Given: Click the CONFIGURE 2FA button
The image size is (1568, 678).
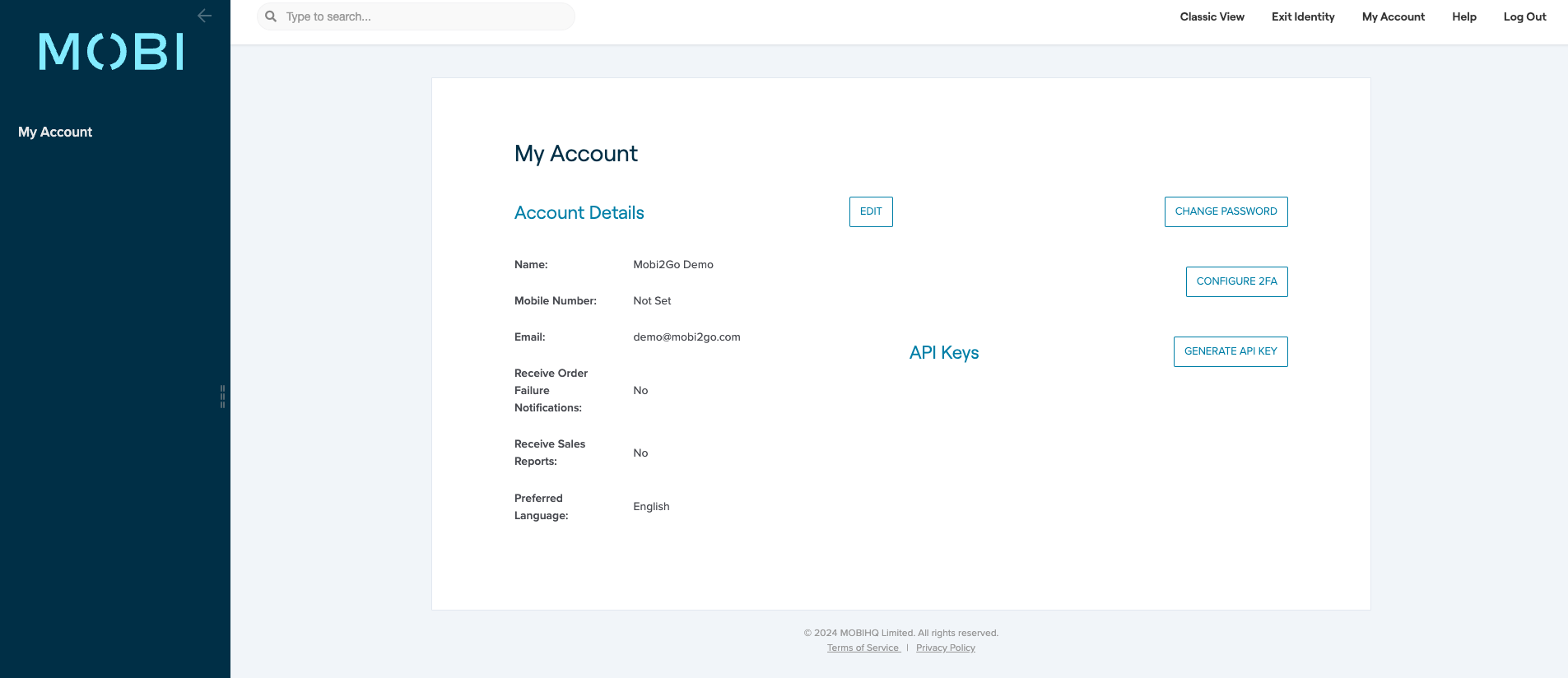Looking at the screenshot, I should [1236, 281].
